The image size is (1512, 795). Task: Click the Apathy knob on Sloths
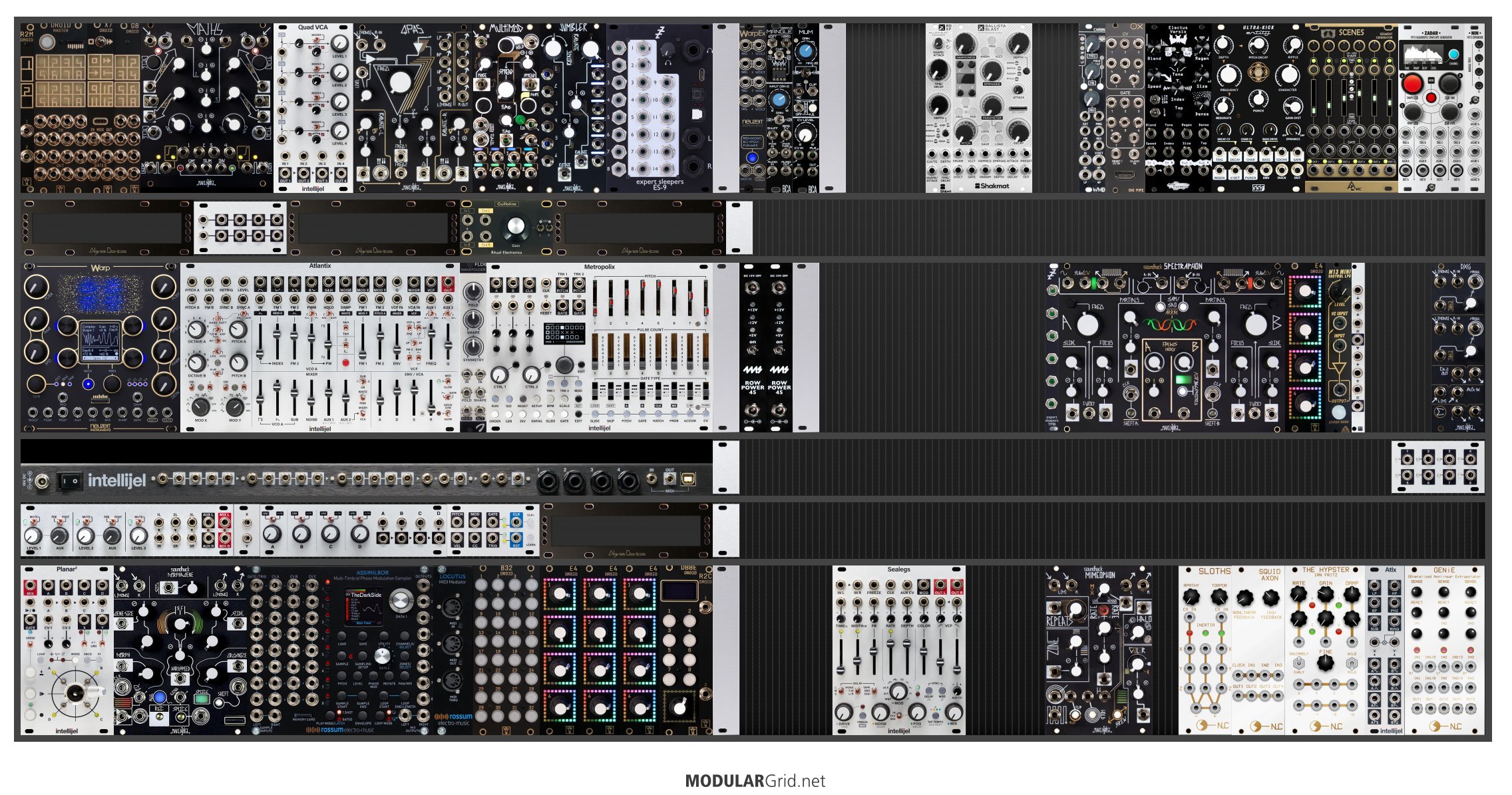coord(1191,597)
